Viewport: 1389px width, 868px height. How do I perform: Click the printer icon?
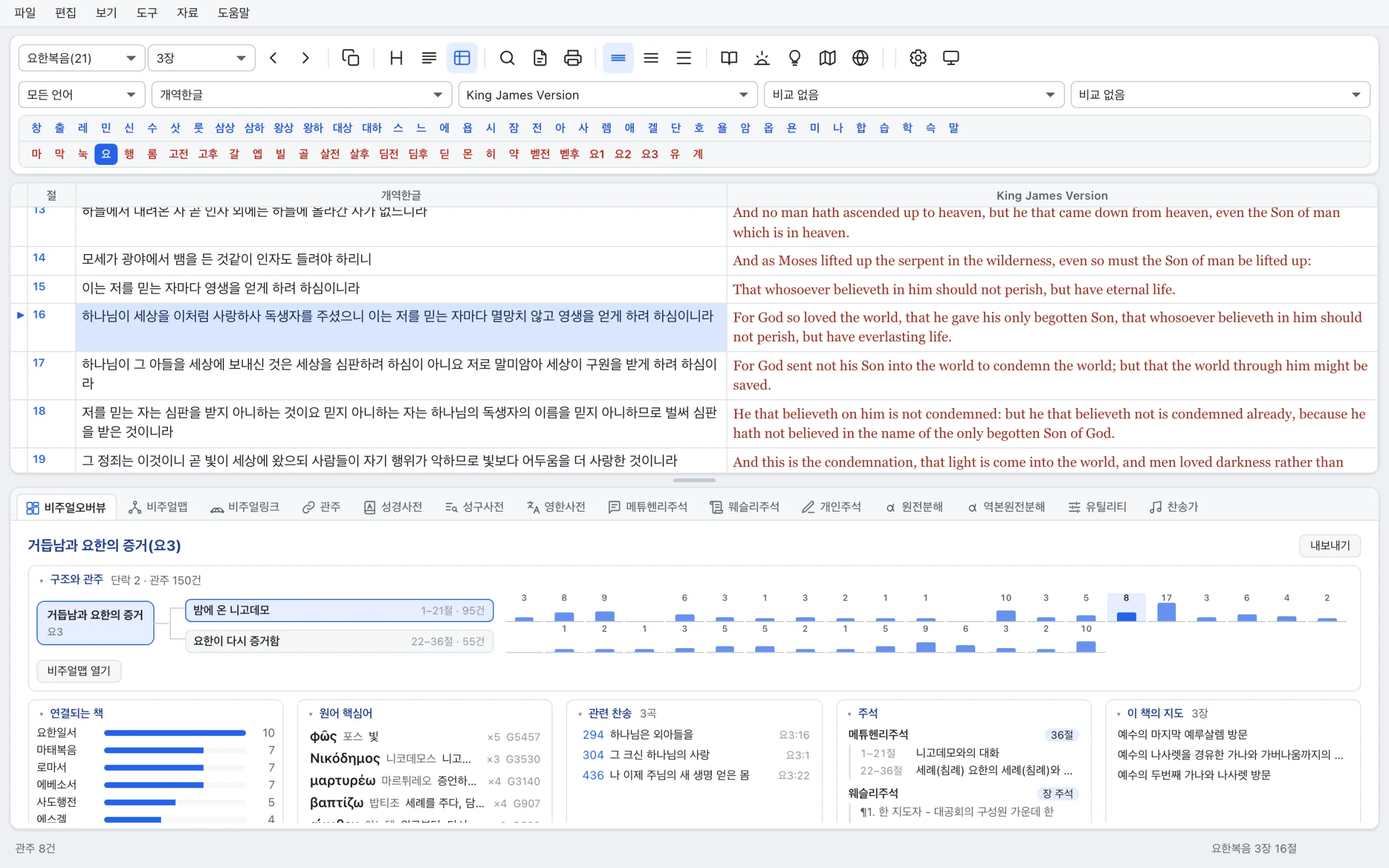coord(573,58)
